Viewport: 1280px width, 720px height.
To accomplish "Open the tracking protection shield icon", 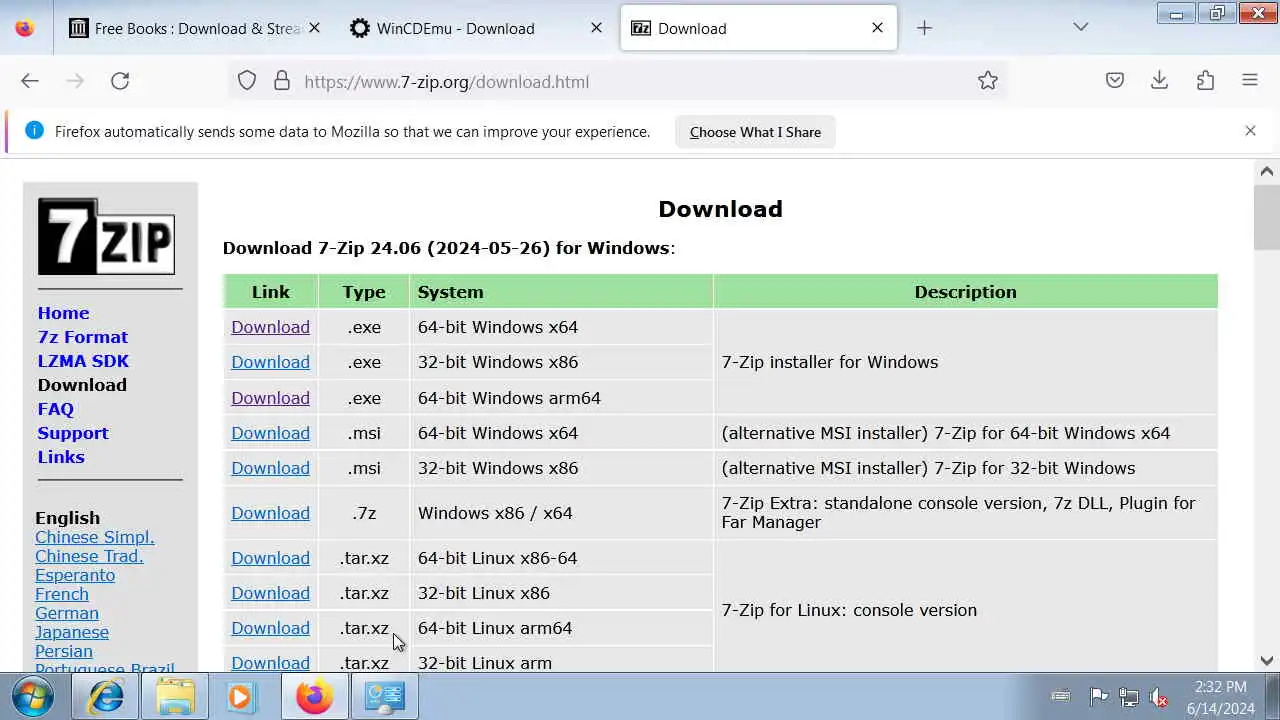I will tap(247, 81).
